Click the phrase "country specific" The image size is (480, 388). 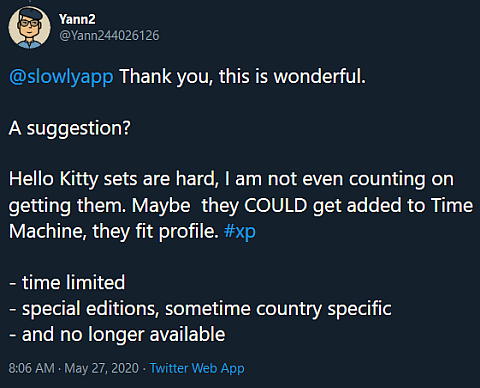pyautogui.click(x=324, y=309)
